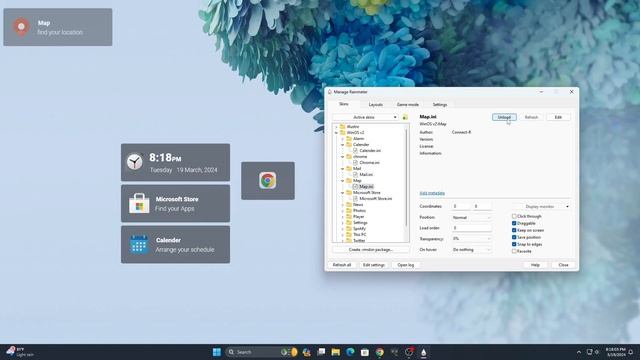Open Google Chrome from the taskbar
The image size is (640, 360).
coord(380,352)
